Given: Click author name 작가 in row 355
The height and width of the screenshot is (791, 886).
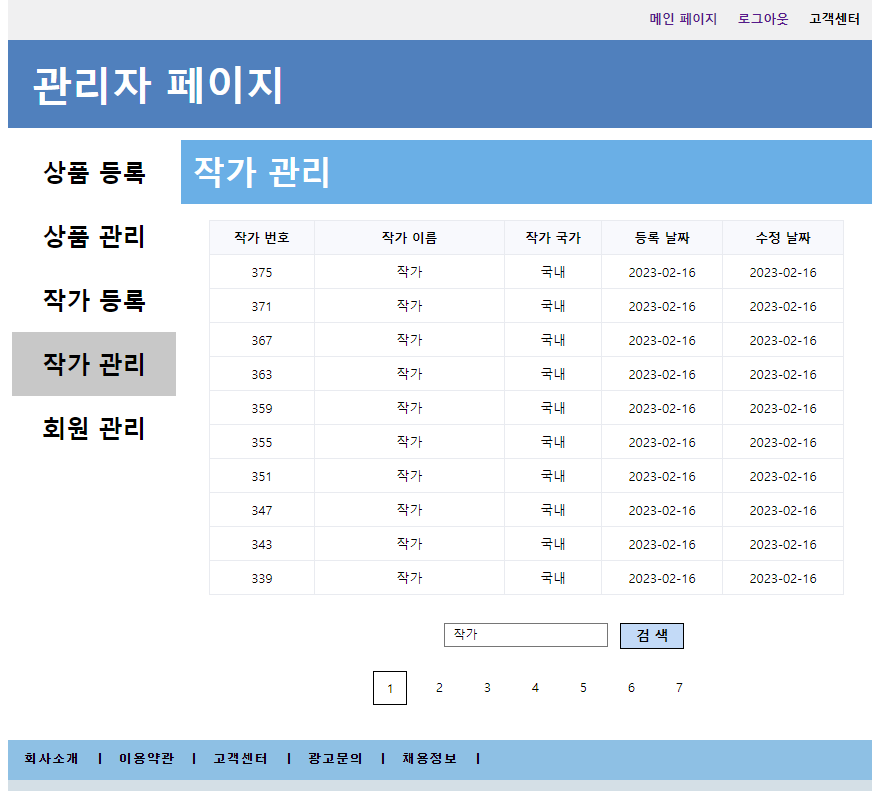Looking at the screenshot, I should pyautogui.click(x=409, y=442).
